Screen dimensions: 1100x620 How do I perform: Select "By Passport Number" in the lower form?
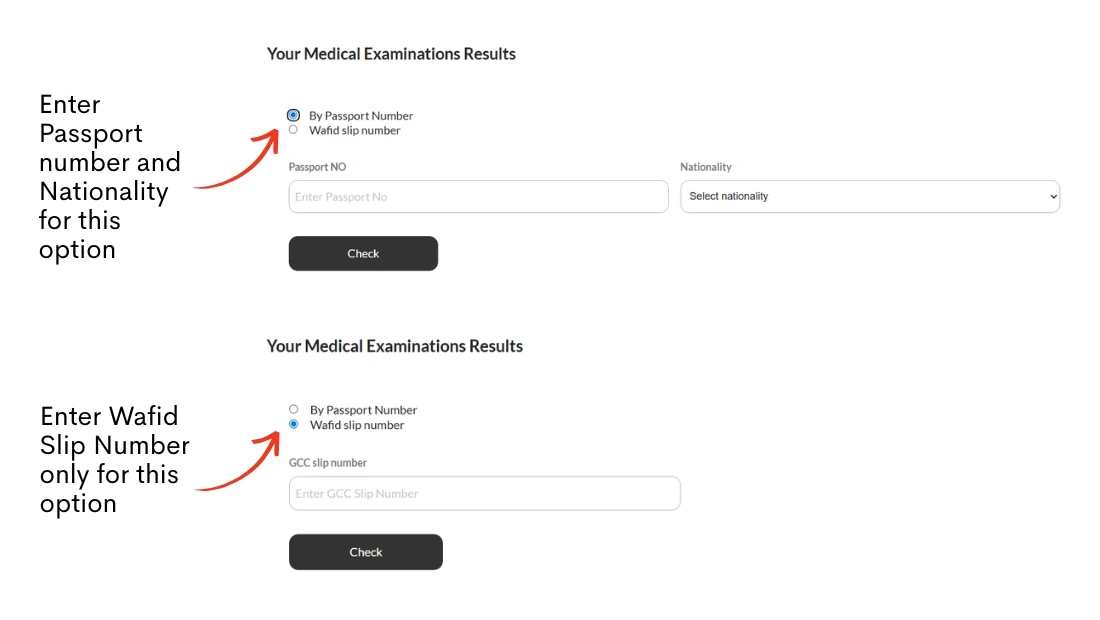pos(293,409)
